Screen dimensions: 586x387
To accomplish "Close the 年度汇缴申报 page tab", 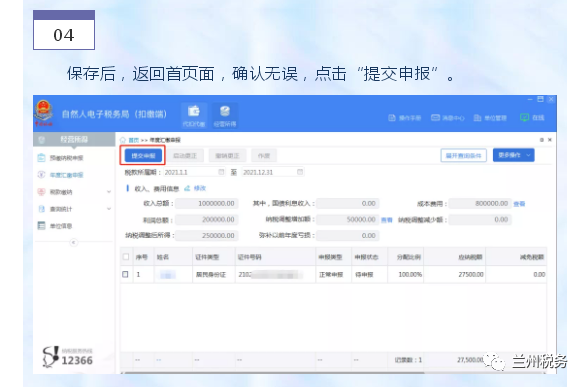I will click(x=550, y=140).
